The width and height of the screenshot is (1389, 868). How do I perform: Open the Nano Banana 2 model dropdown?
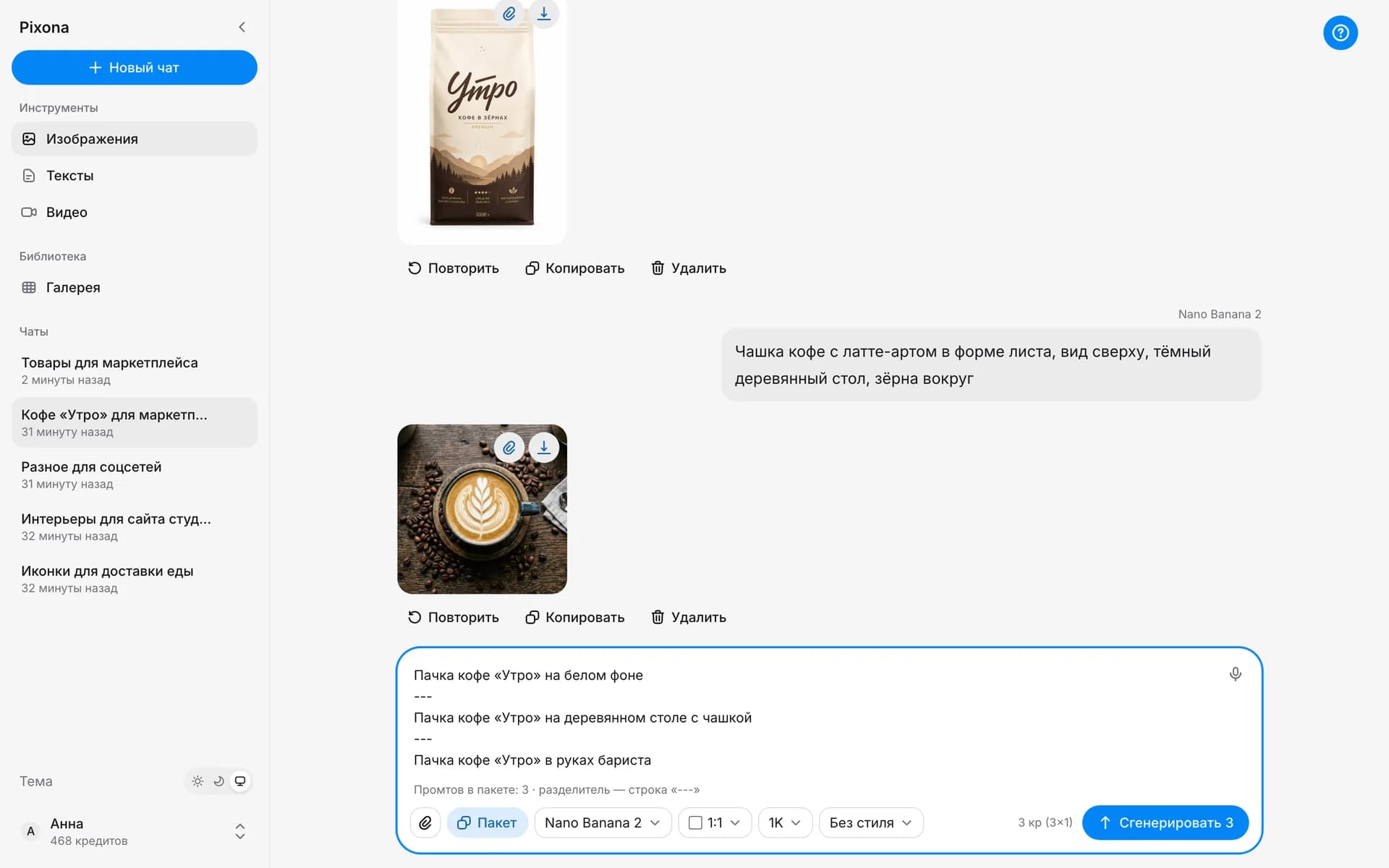tap(603, 822)
